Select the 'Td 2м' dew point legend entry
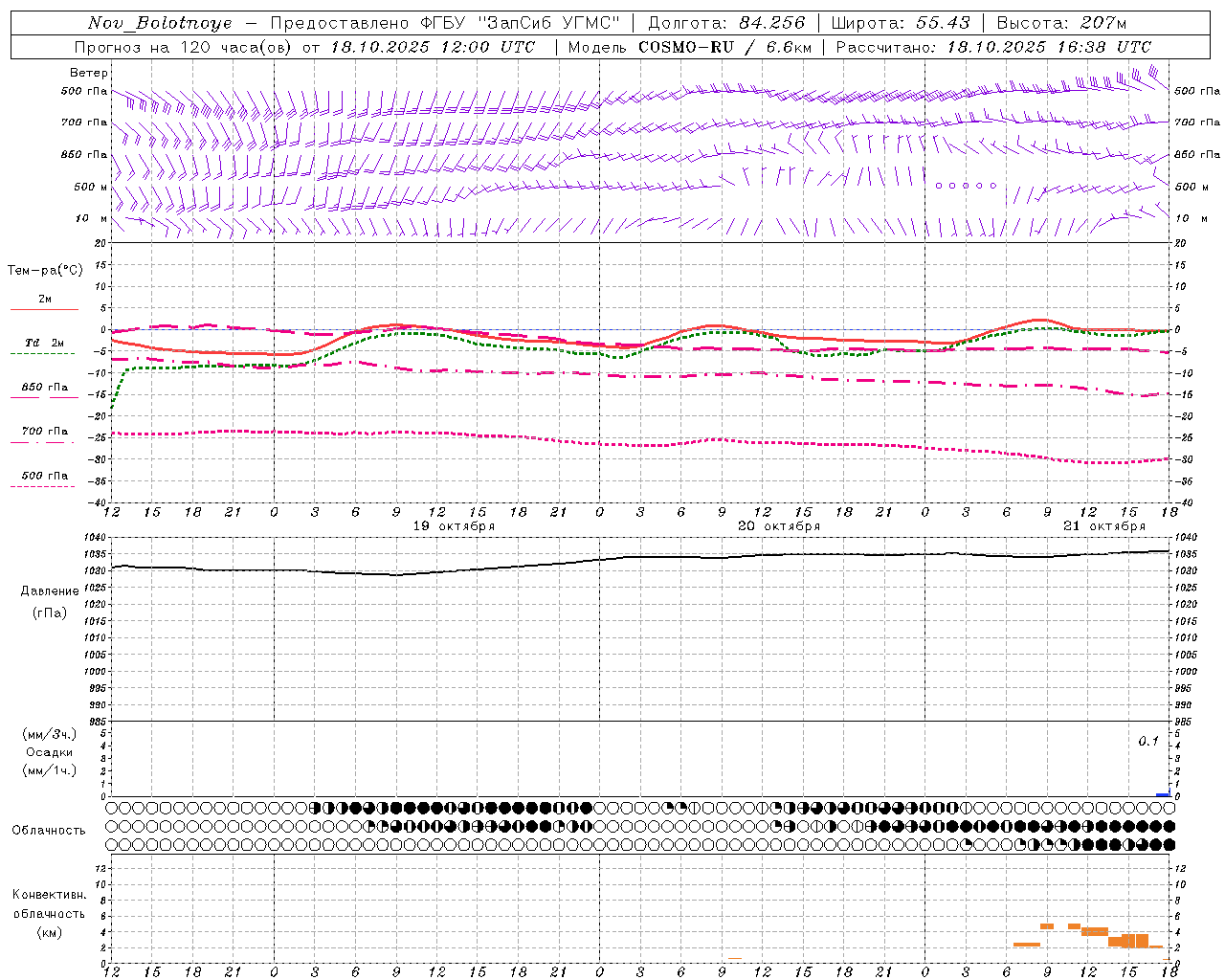Screen dimensions: 1225x980 coord(45,343)
